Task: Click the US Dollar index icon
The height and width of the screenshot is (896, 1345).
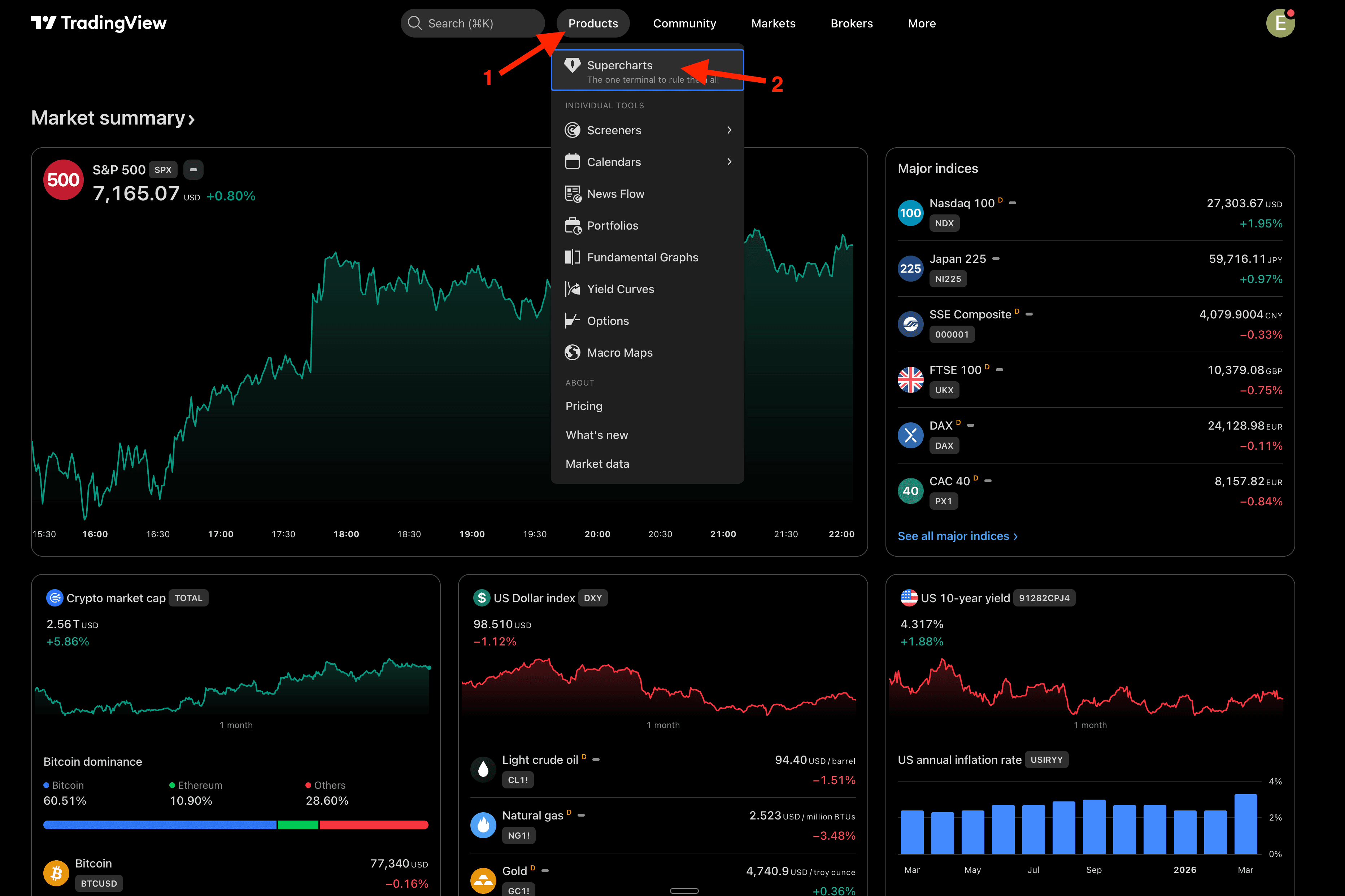Action: pyautogui.click(x=482, y=598)
